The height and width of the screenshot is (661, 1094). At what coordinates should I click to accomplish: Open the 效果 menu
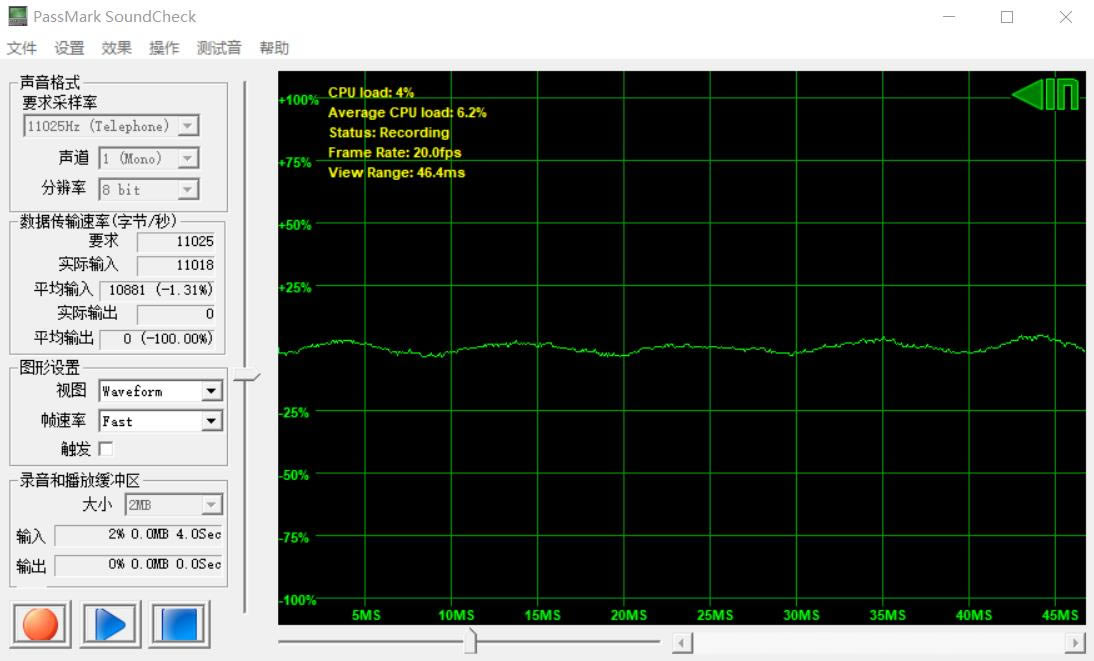click(x=117, y=48)
